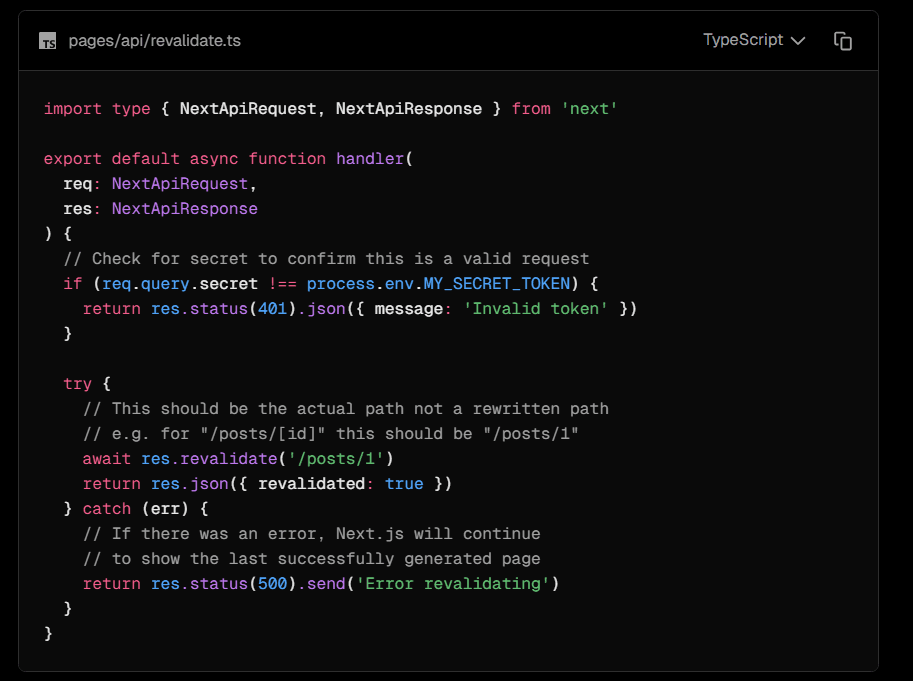Click the catch keyword
Screen dimensions: 913x681
[x=107, y=509]
